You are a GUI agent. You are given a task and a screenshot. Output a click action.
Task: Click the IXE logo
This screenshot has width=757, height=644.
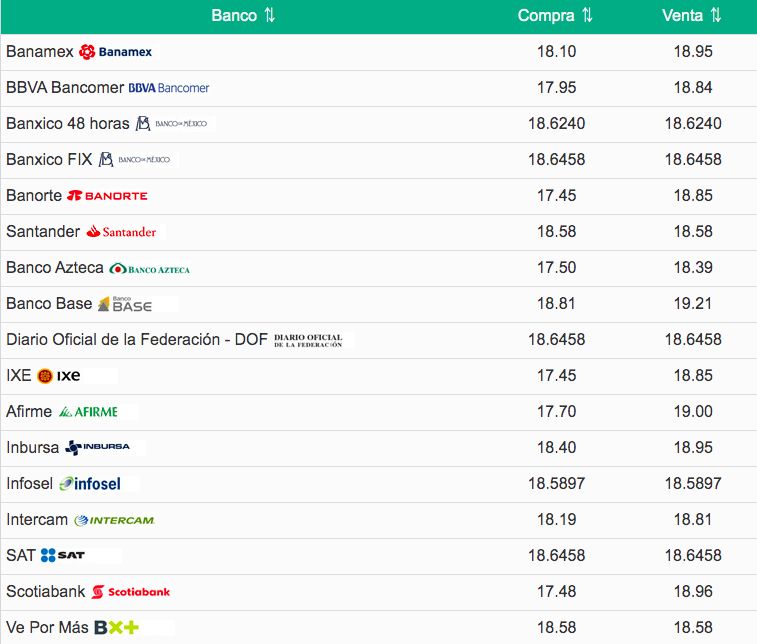(58, 376)
